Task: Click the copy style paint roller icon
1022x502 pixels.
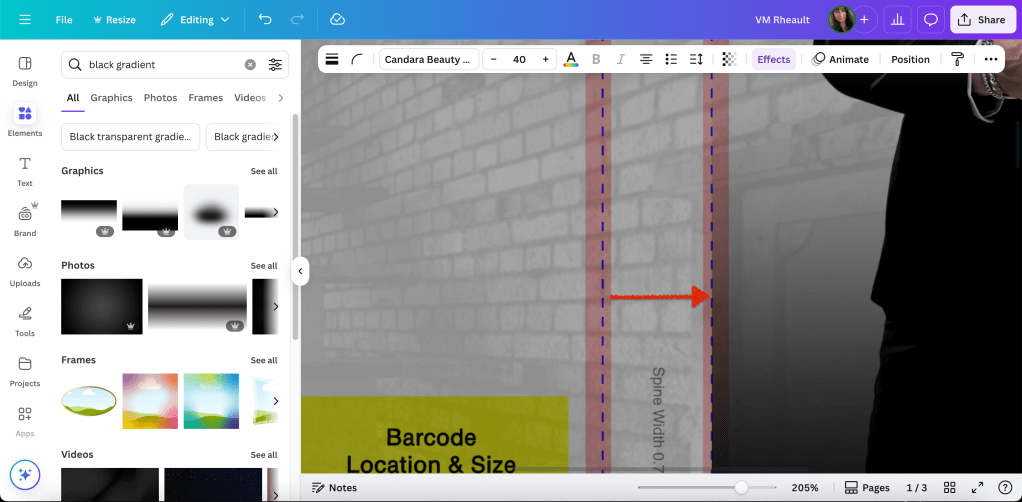Action: (957, 59)
